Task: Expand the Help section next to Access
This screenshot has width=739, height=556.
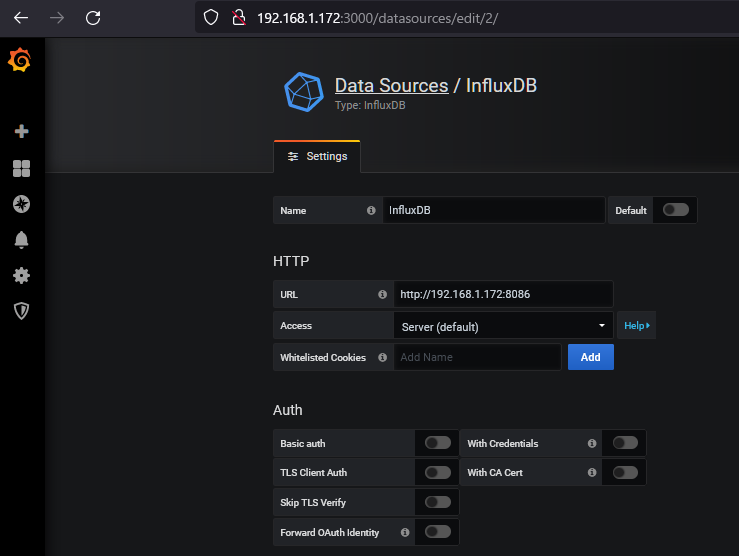Action: (637, 326)
